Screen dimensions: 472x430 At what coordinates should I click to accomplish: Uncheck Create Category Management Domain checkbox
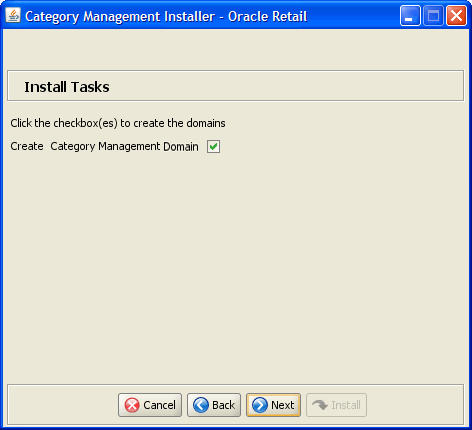click(213, 146)
